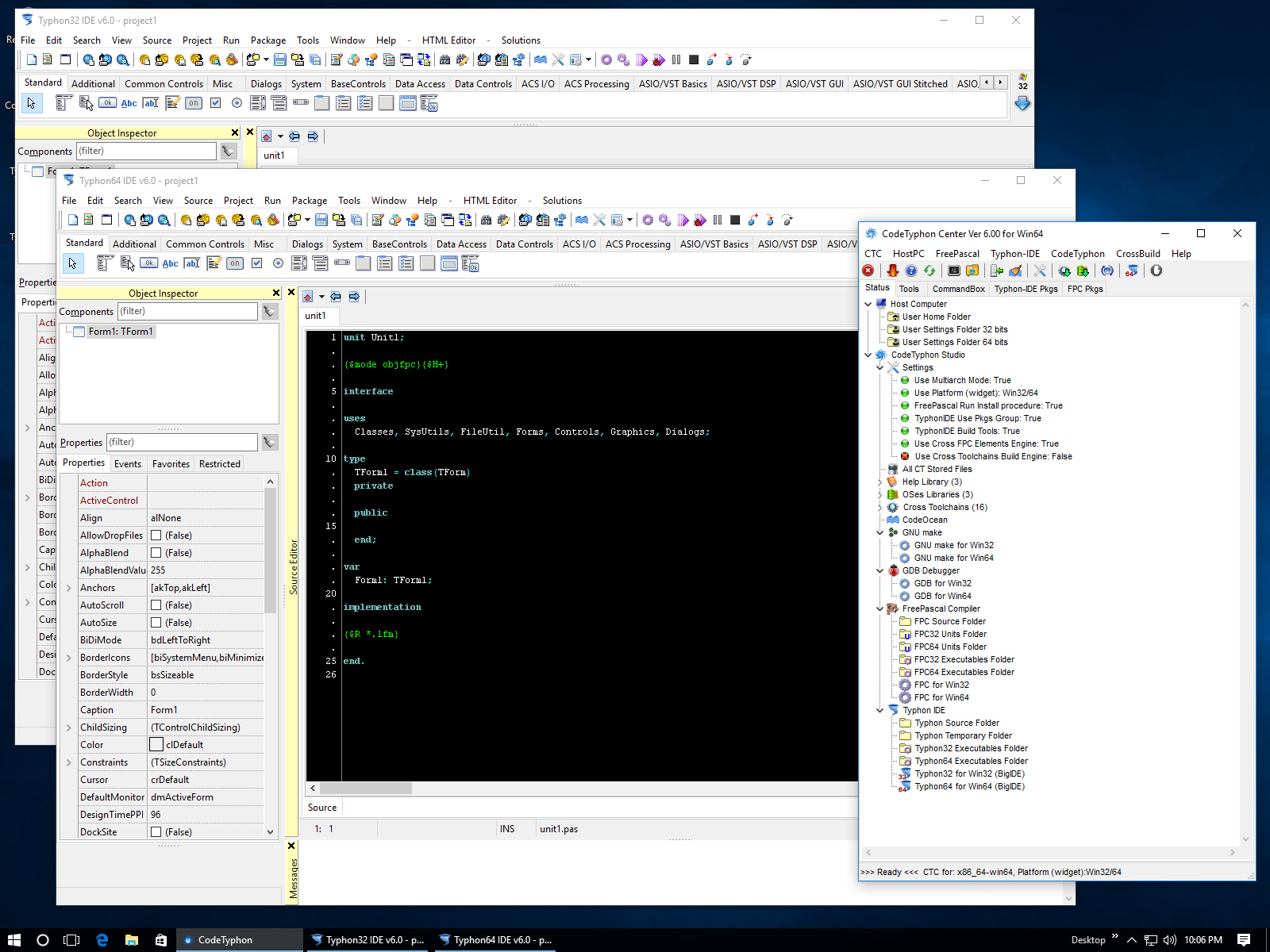Collapse the GDB Debugger tree node
The width and height of the screenshot is (1270, 952).
click(x=880, y=570)
